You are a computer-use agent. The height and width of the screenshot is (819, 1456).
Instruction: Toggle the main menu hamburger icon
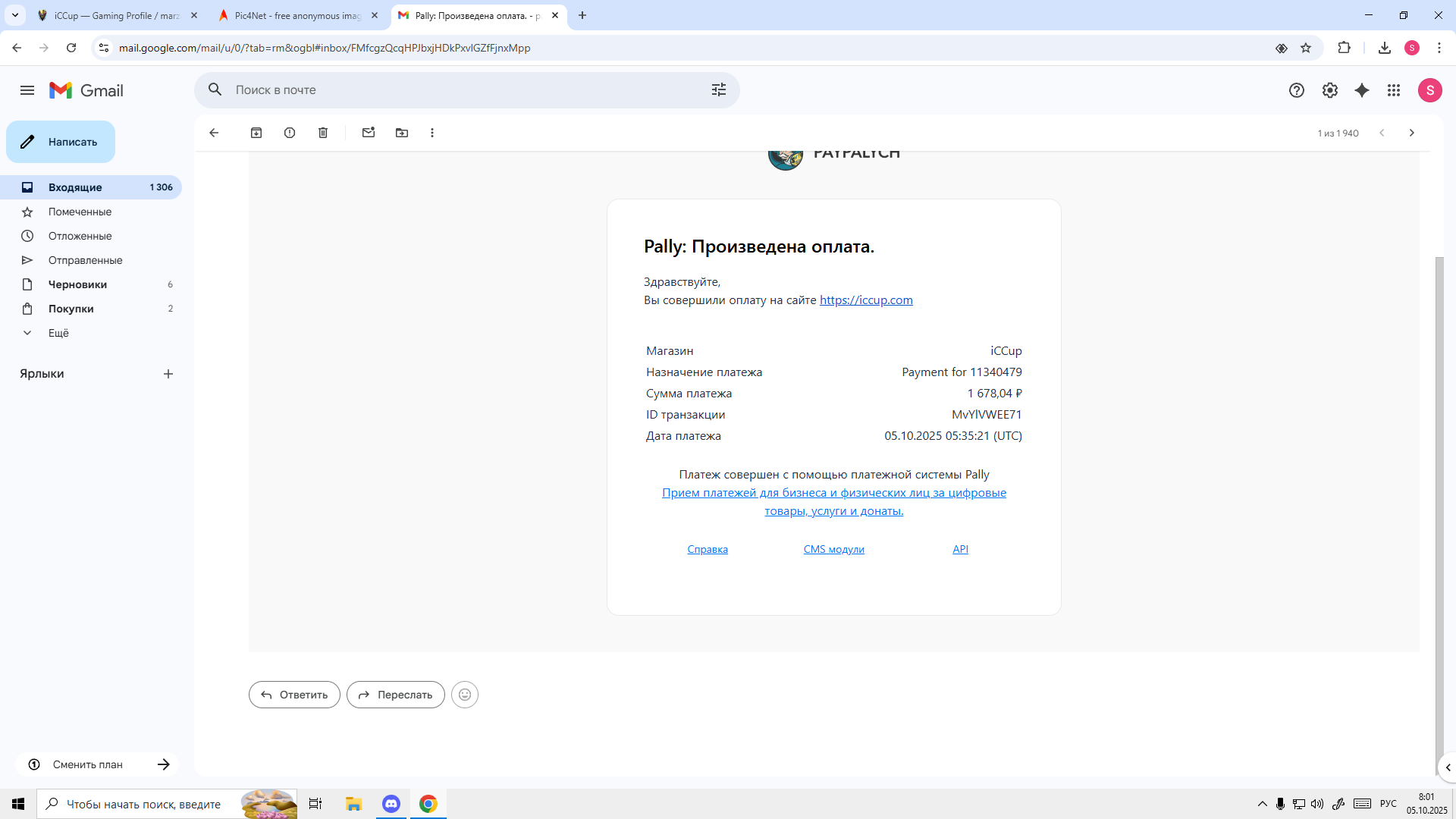(x=27, y=90)
